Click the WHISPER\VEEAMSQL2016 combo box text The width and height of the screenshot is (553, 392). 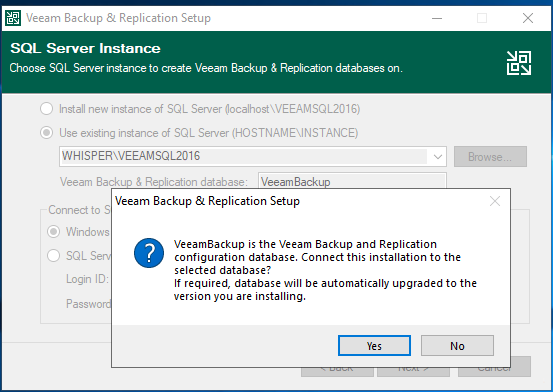click(x=131, y=156)
